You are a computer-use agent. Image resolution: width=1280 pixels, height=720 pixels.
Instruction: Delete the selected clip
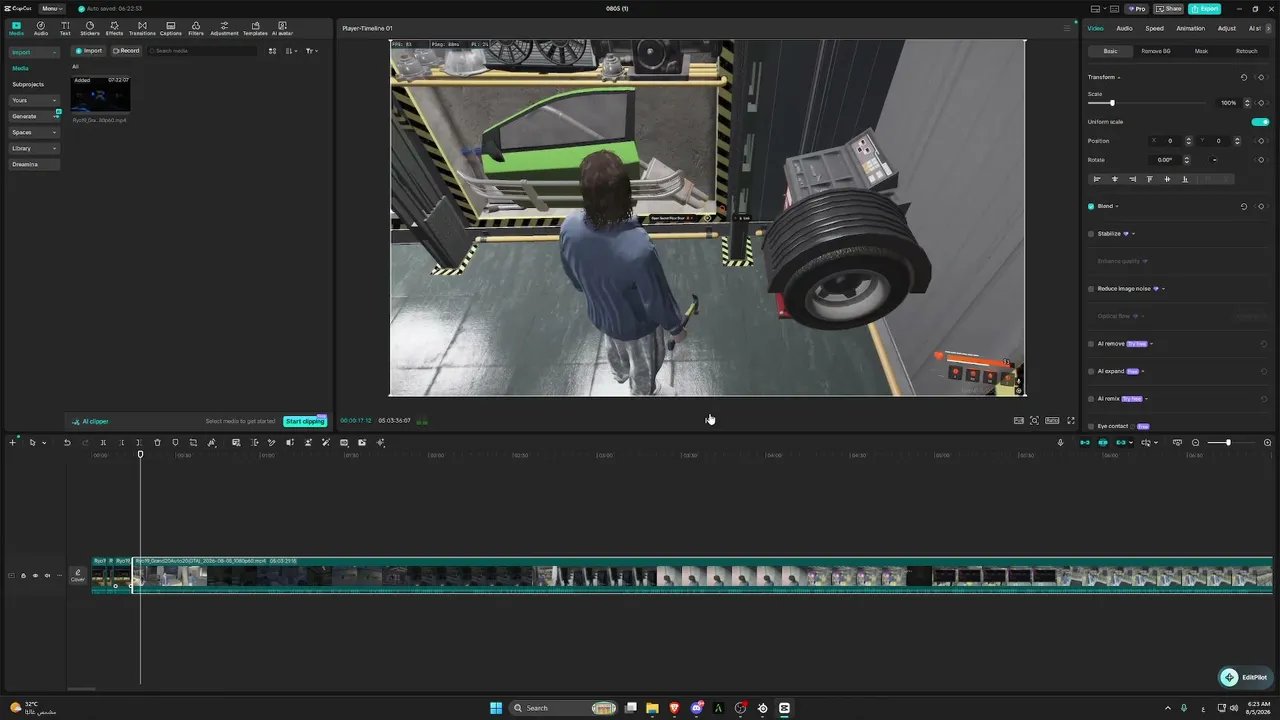[x=157, y=443]
